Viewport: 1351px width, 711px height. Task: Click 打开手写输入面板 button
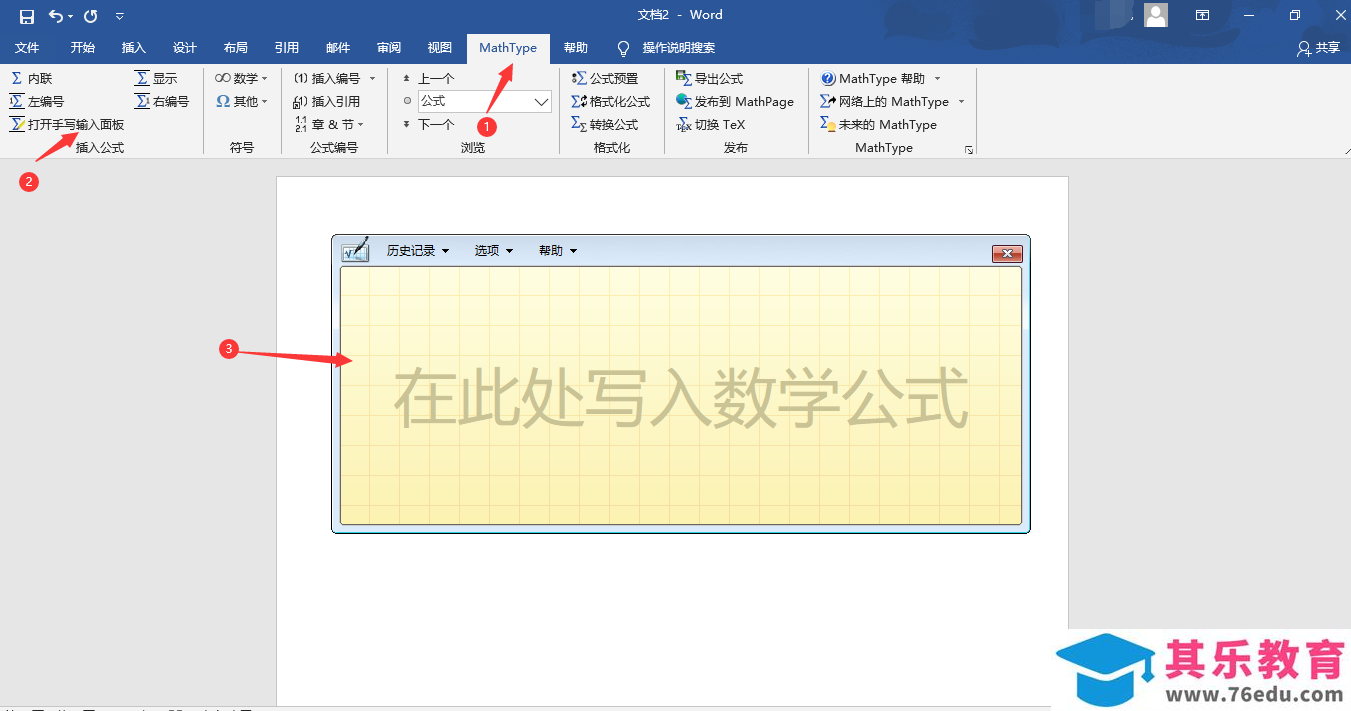coord(67,125)
